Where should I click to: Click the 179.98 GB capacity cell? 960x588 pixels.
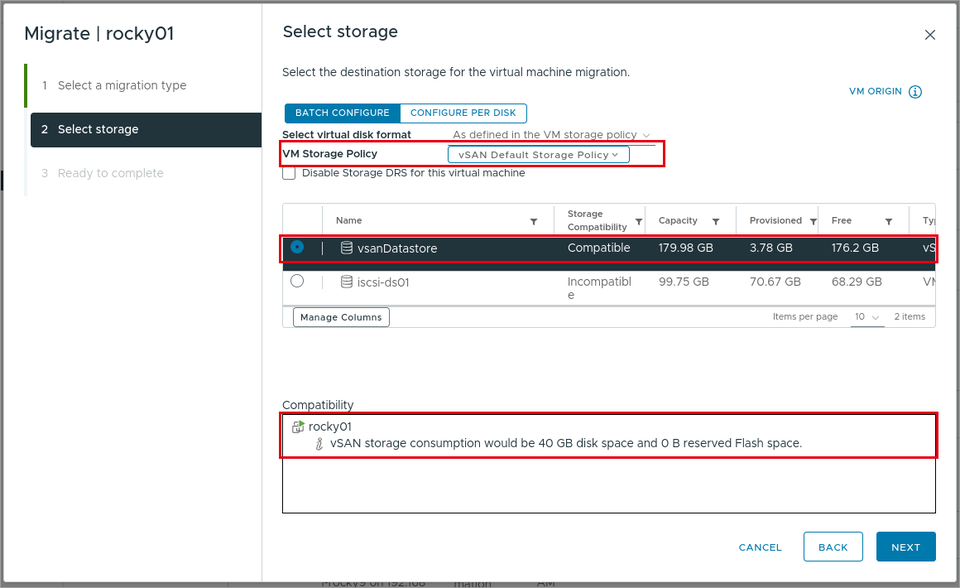686,248
